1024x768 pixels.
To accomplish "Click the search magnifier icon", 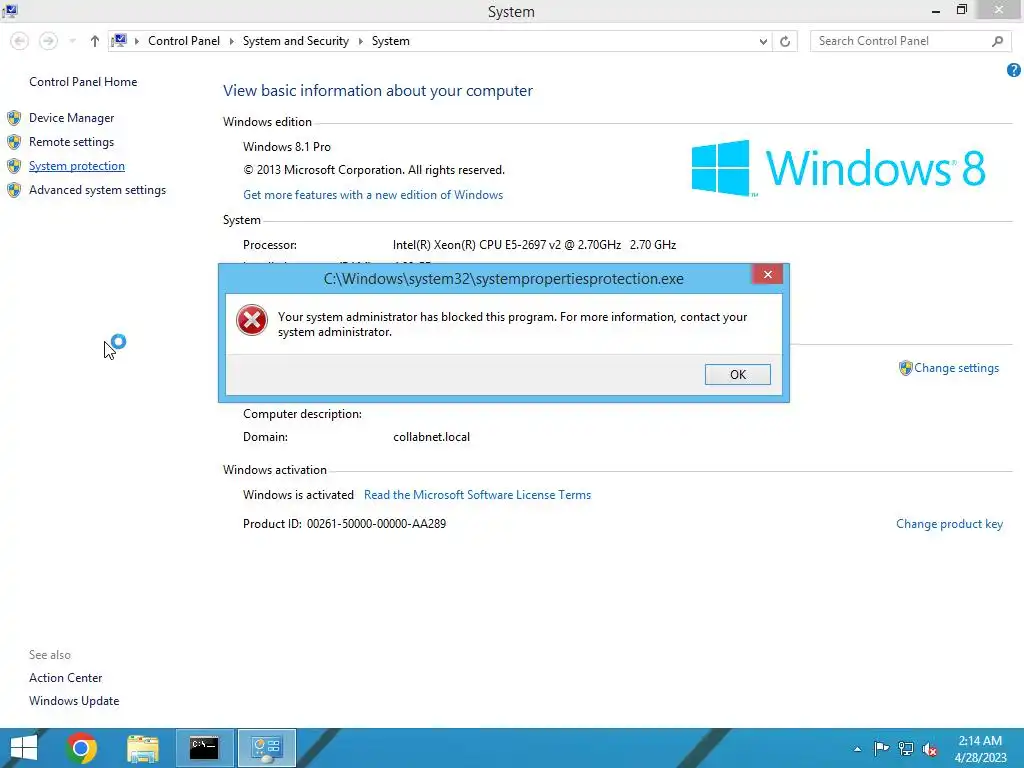I will pyautogui.click(x=997, y=41).
